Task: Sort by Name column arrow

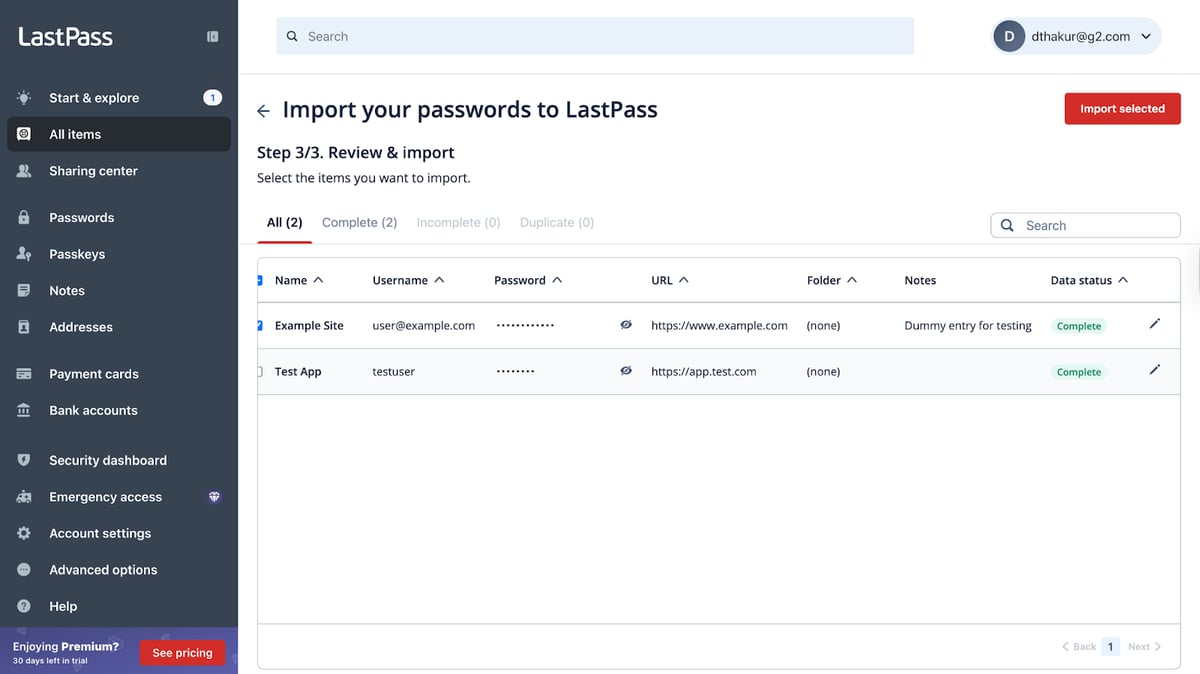Action: [x=318, y=280]
